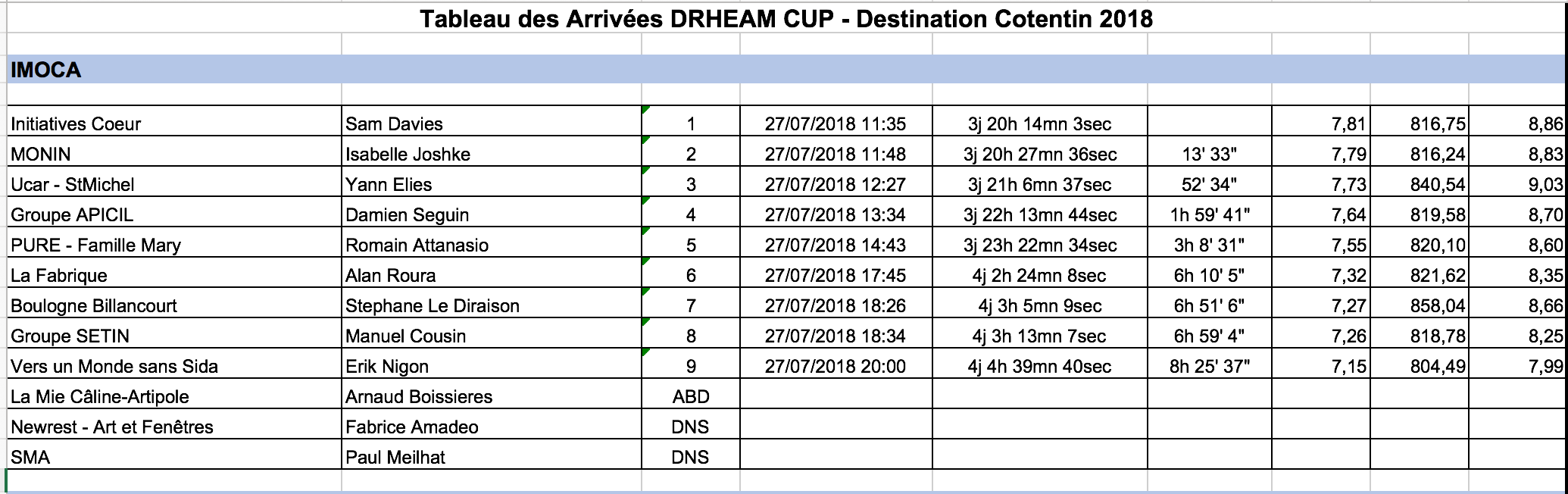Screen dimensions: 1568x494
Task: Select the 'La Fabrique' boat cell
Action: (59, 275)
